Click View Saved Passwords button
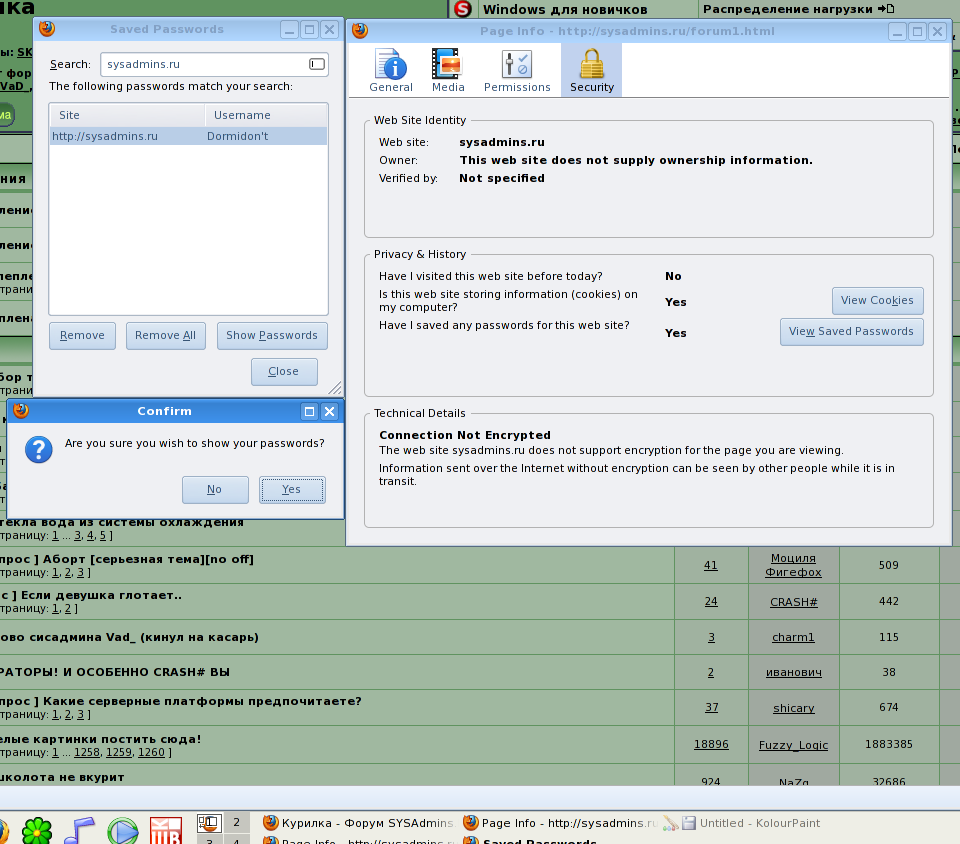Screen dimensions: 960x844 pyautogui.click(x=851, y=332)
